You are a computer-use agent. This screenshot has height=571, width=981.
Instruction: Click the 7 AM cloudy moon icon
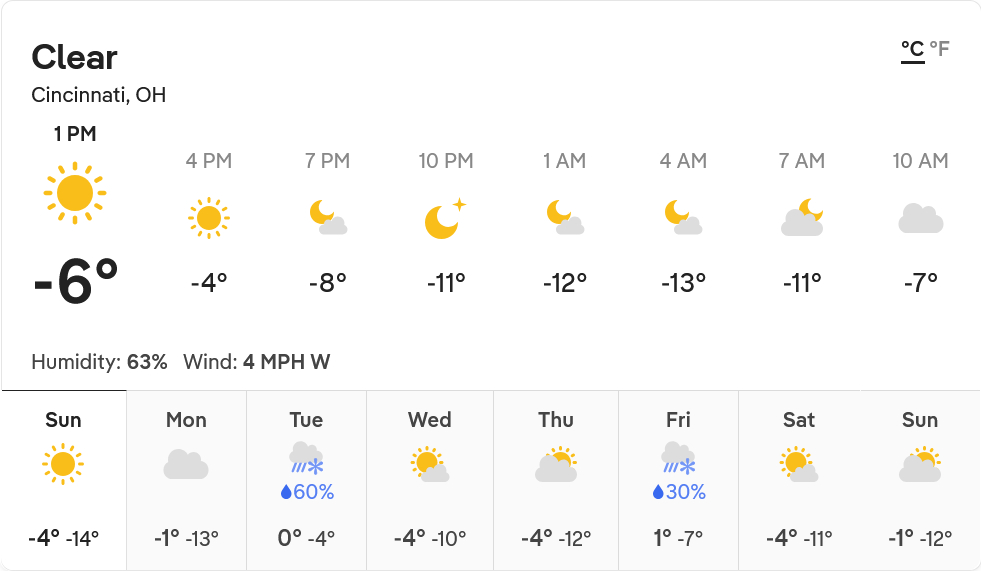tap(802, 217)
